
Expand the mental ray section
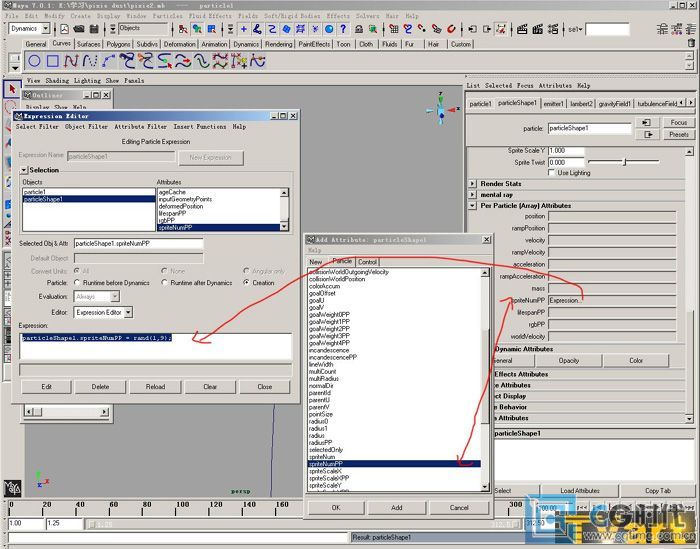point(473,195)
